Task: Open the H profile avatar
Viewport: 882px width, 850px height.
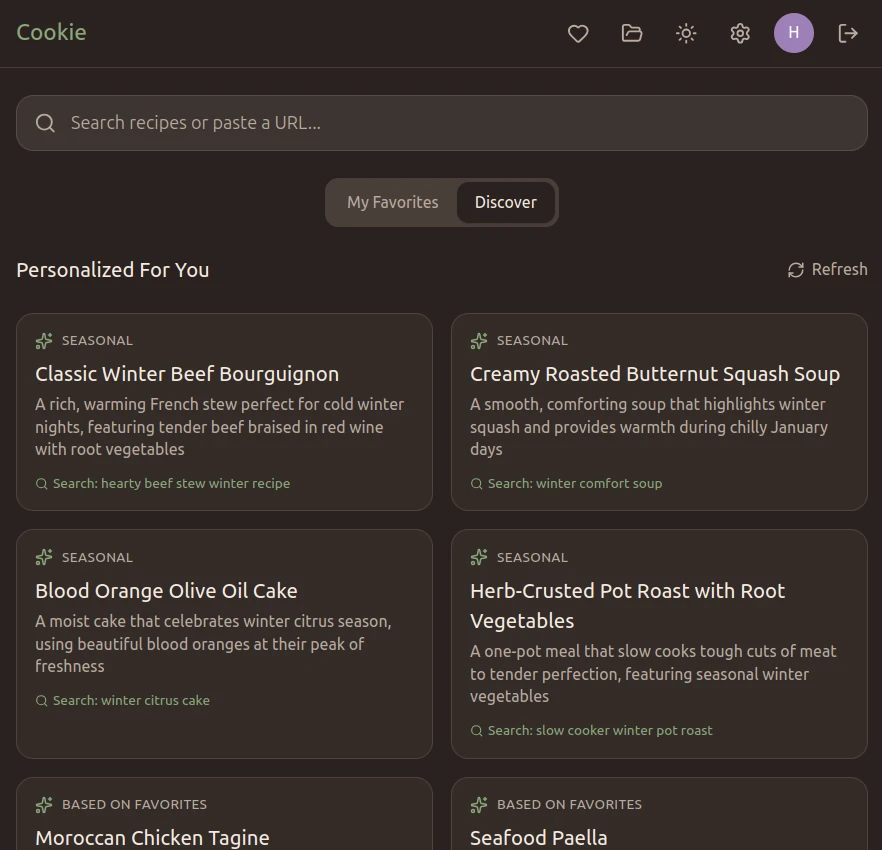Action: (x=794, y=33)
